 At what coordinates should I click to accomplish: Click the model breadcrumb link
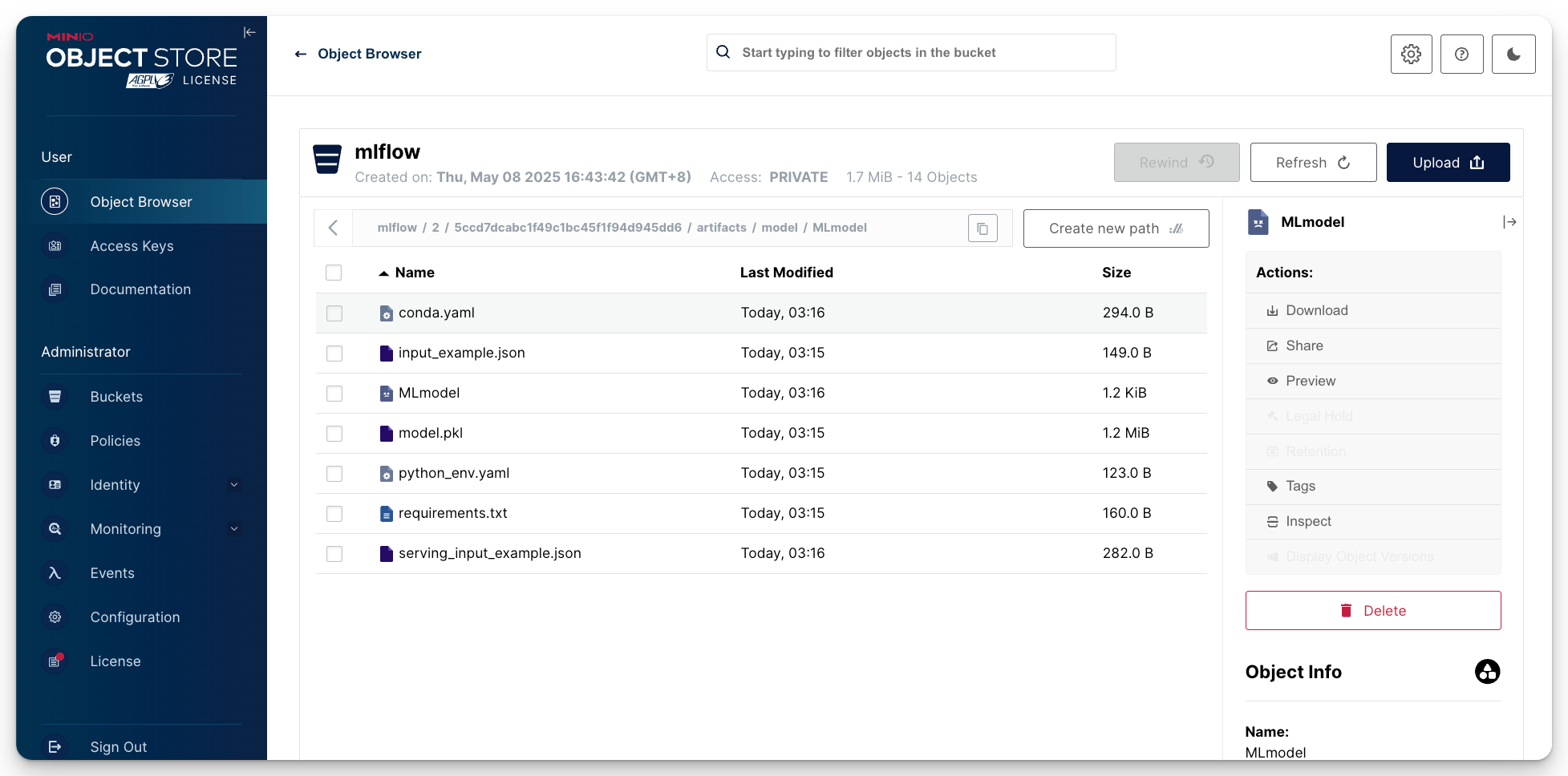click(779, 228)
